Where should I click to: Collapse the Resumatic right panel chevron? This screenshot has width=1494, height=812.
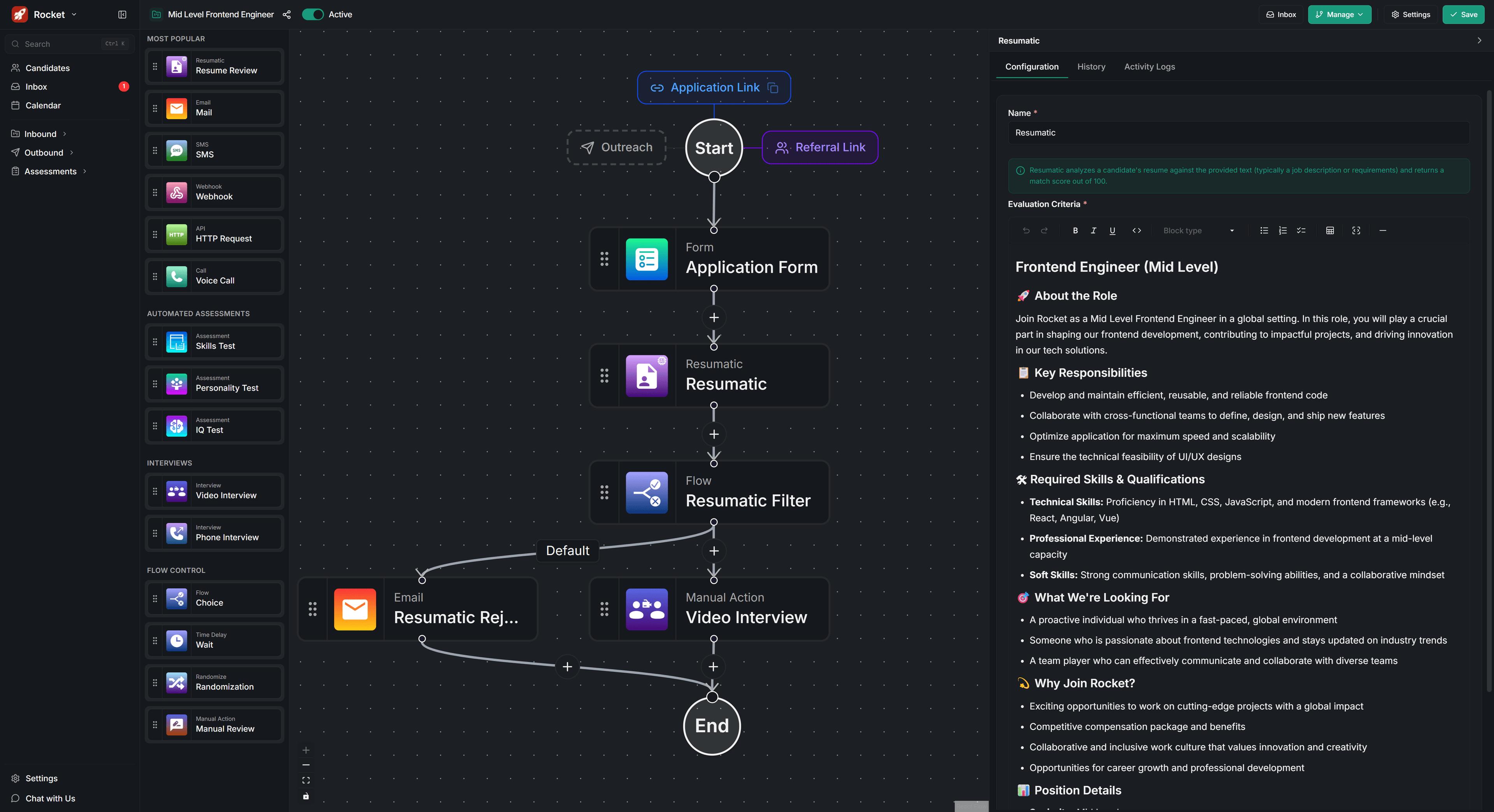1479,40
